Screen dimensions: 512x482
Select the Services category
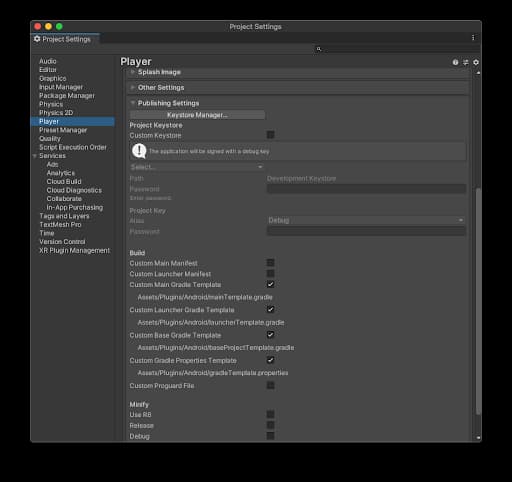tap(52, 156)
